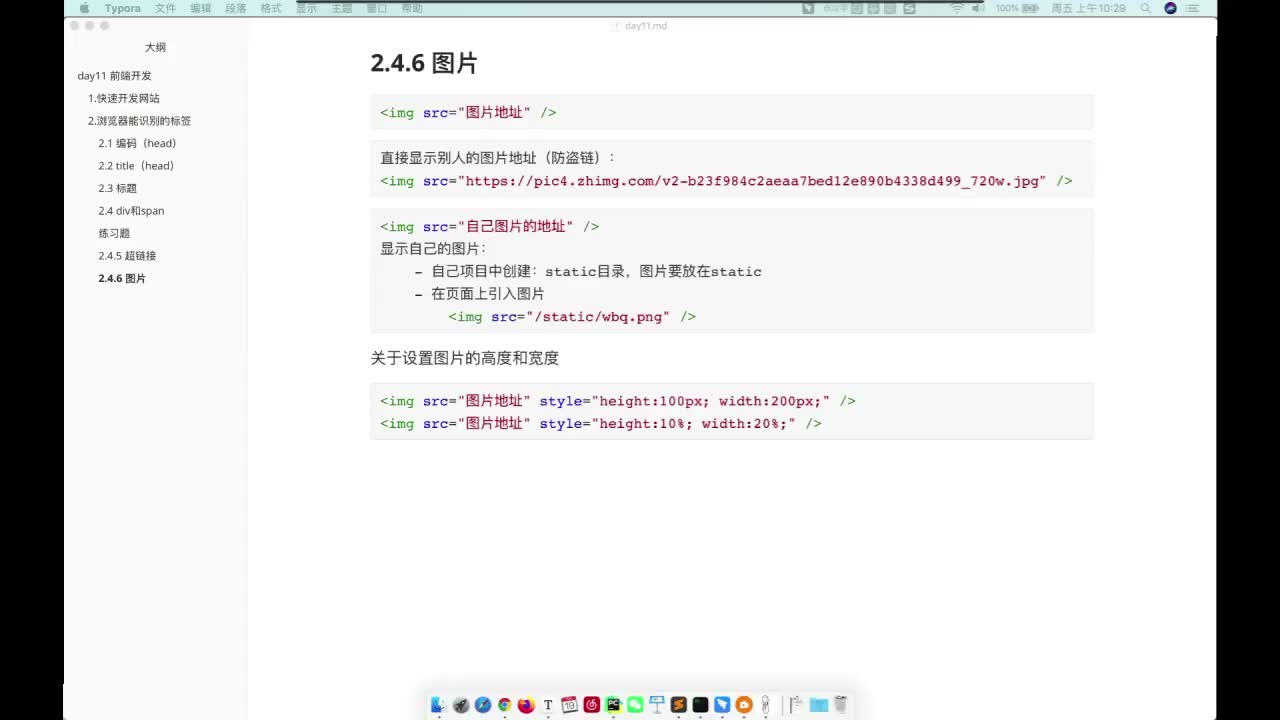
Task: Click the '自己图片的地址' code line
Action: (489, 226)
